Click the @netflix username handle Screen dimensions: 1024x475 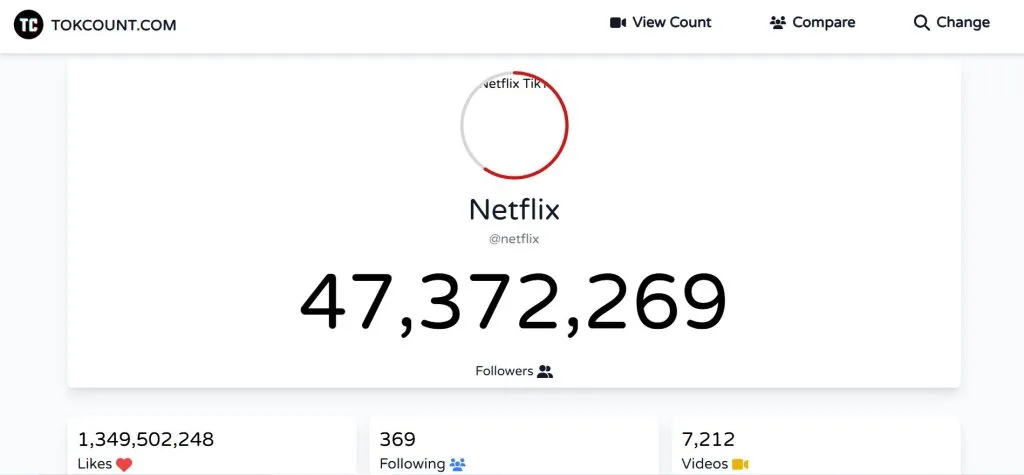tap(514, 239)
